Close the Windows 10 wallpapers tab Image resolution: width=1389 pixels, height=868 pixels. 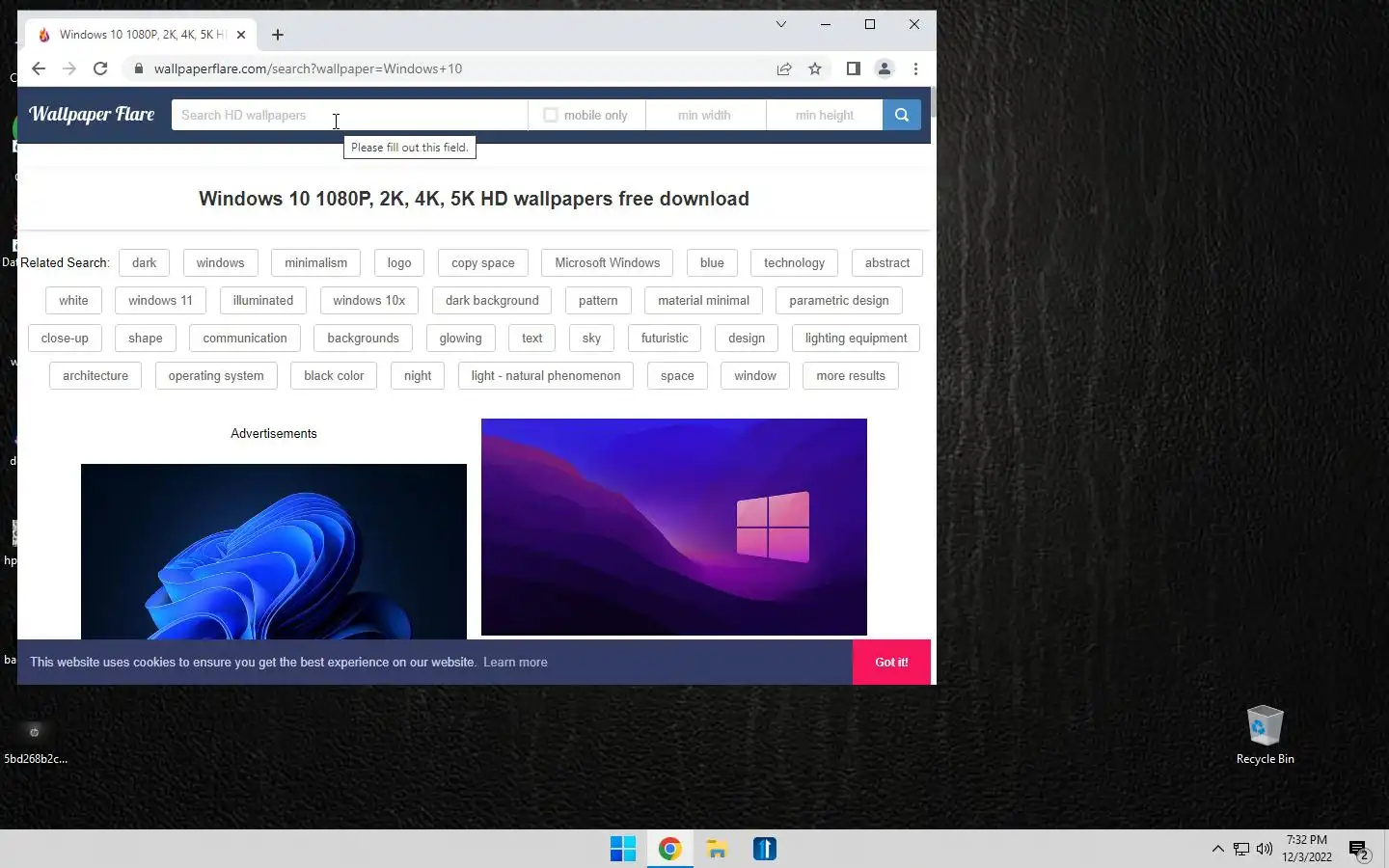pyautogui.click(x=241, y=35)
